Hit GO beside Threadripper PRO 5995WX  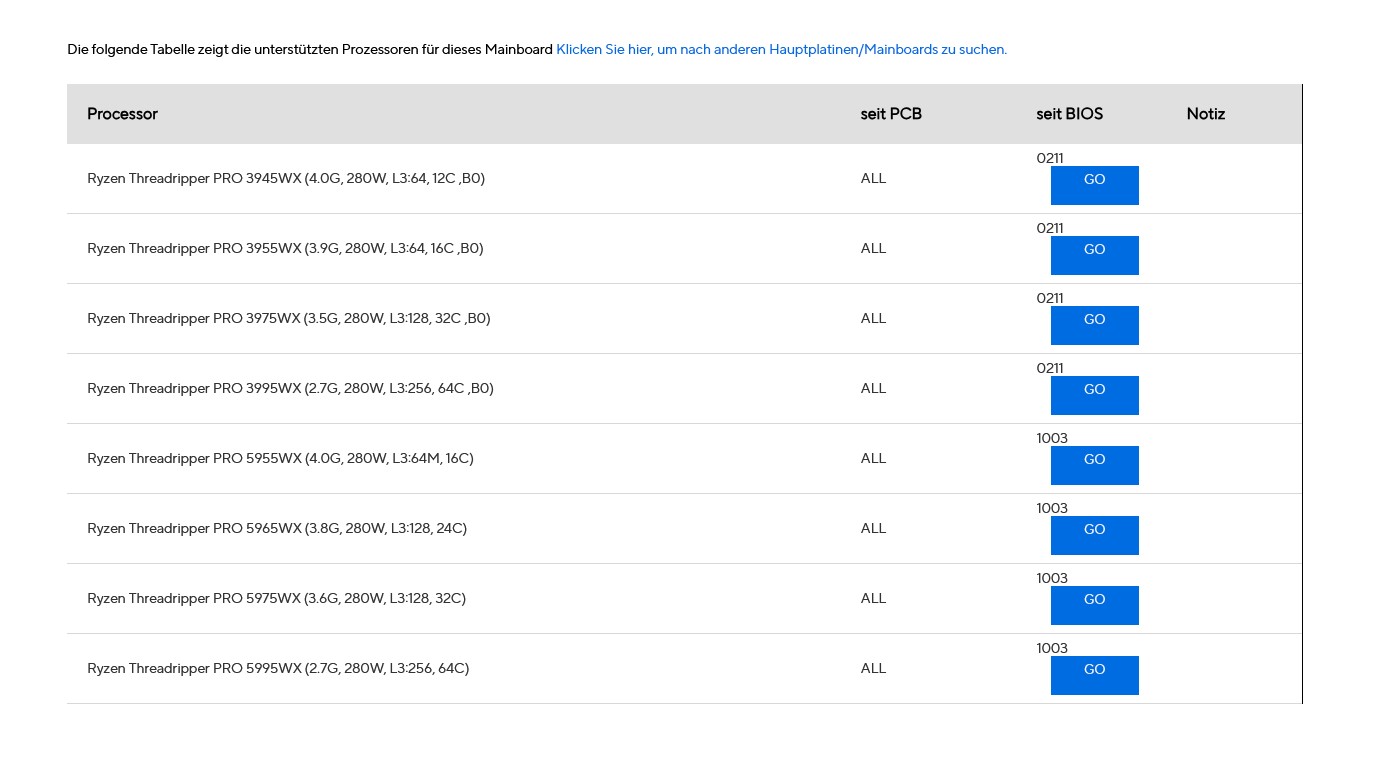(x=1094, y=675)
